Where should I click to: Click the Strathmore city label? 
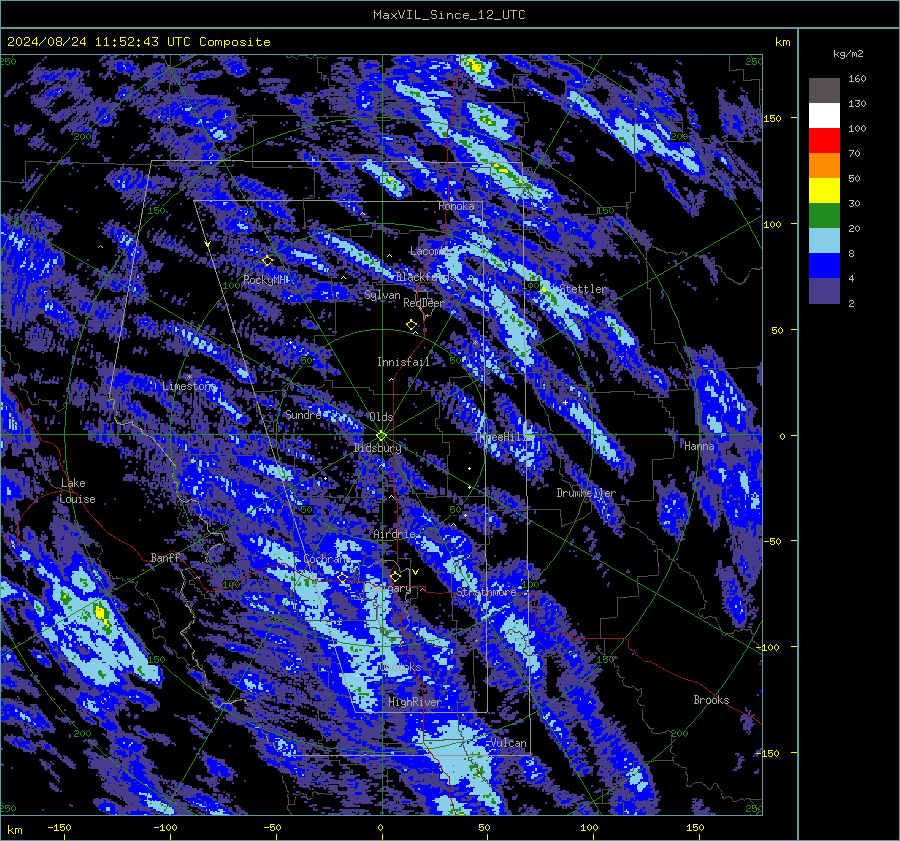(x=486, y=592)
